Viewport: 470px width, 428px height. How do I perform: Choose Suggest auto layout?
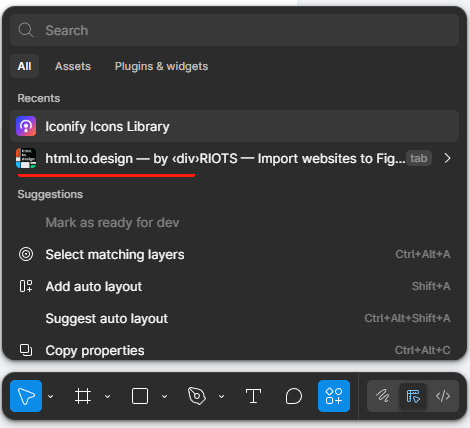point(234,318)
